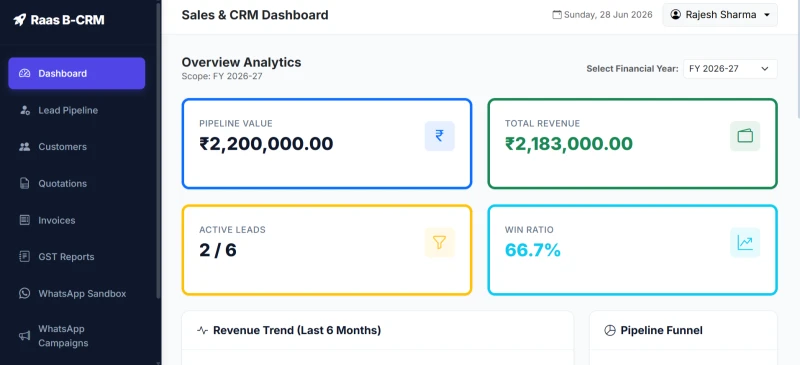The width and height of the screenshot is (800, 365).
Task: Click the calendar icon beside the date
Action: 557,15
